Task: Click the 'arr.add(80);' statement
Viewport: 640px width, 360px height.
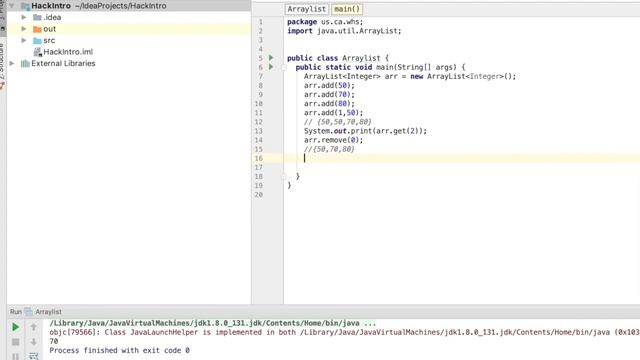Action: (329, 104)
